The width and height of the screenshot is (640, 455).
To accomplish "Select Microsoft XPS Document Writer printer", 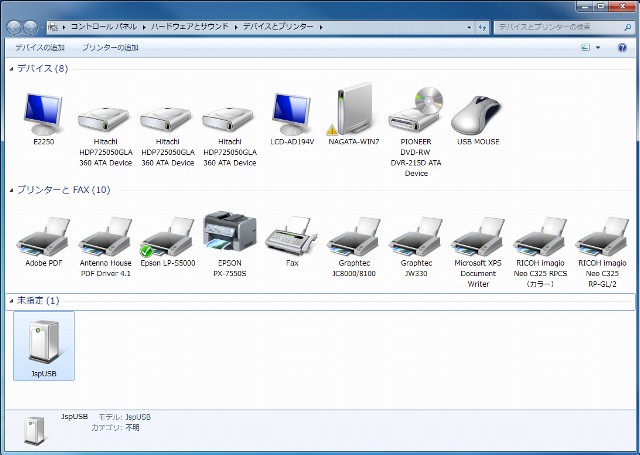I will click(x=478, y=252).
